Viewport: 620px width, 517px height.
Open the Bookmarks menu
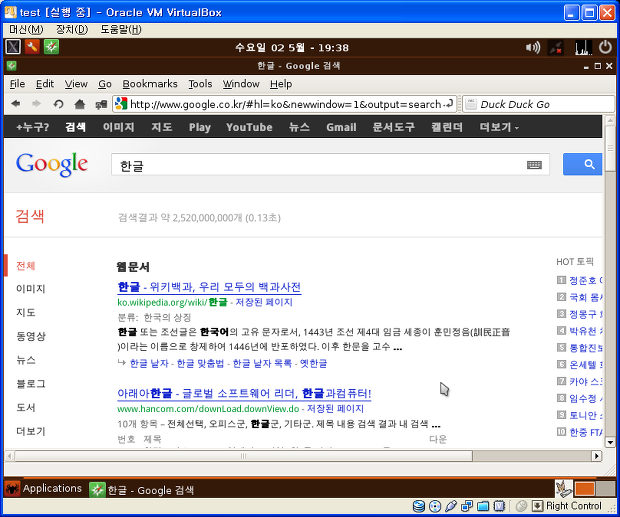pyautogui.click(x=150, y=84)
